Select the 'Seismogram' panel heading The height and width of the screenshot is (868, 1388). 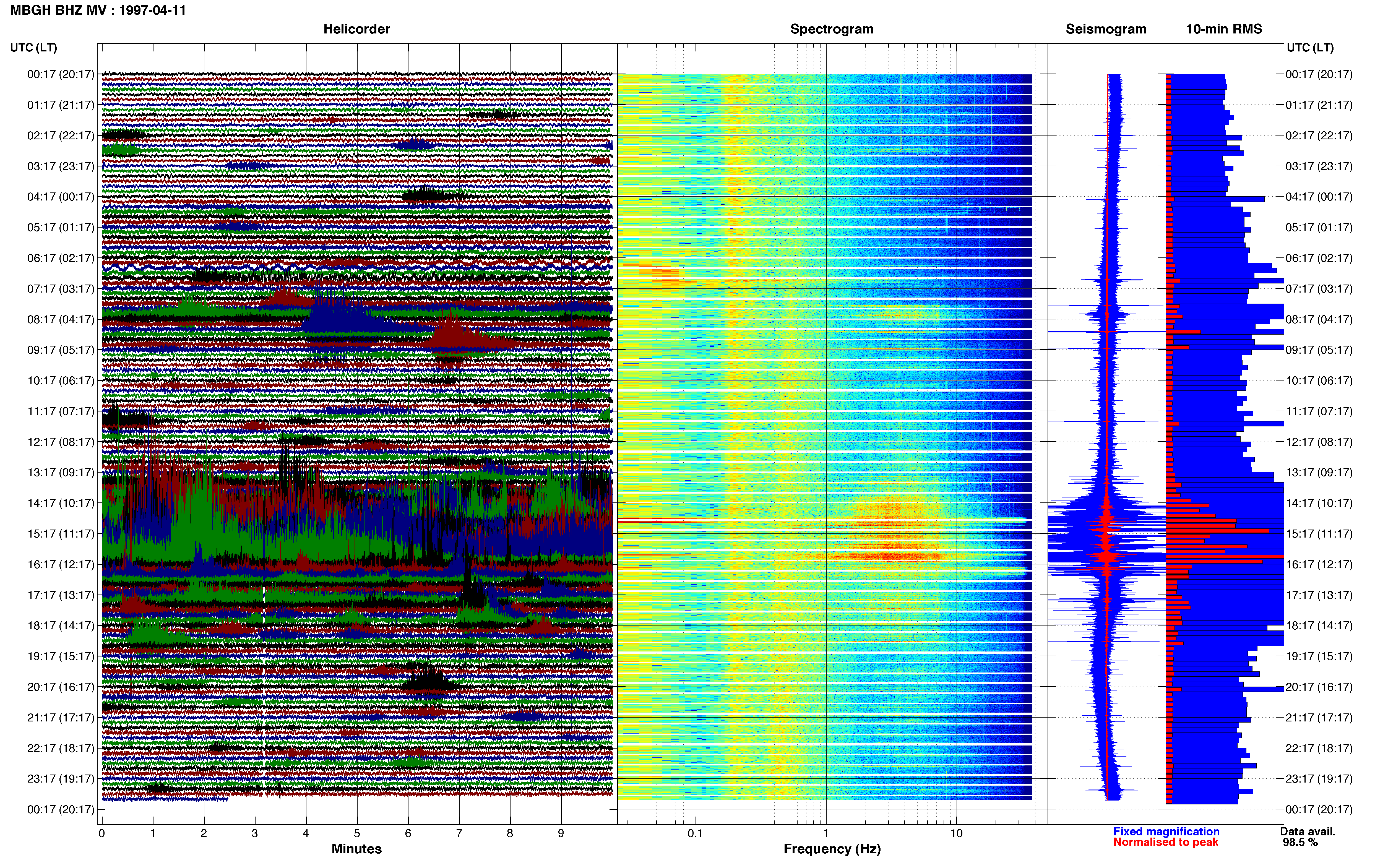pyautogui.click(x=1106, y=29)
